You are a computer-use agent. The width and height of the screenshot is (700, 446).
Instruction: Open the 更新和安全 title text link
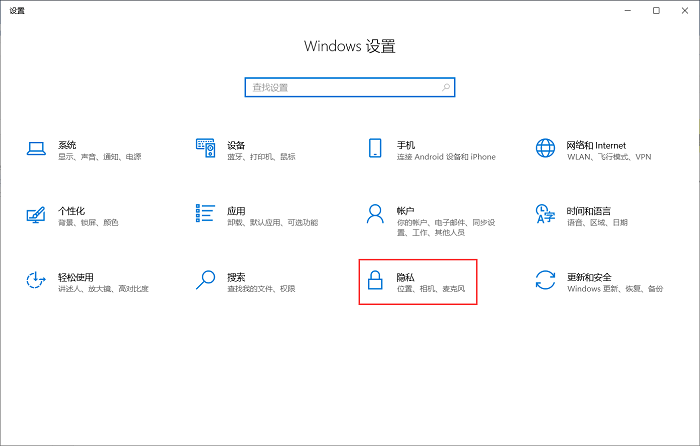coord(589,276)
